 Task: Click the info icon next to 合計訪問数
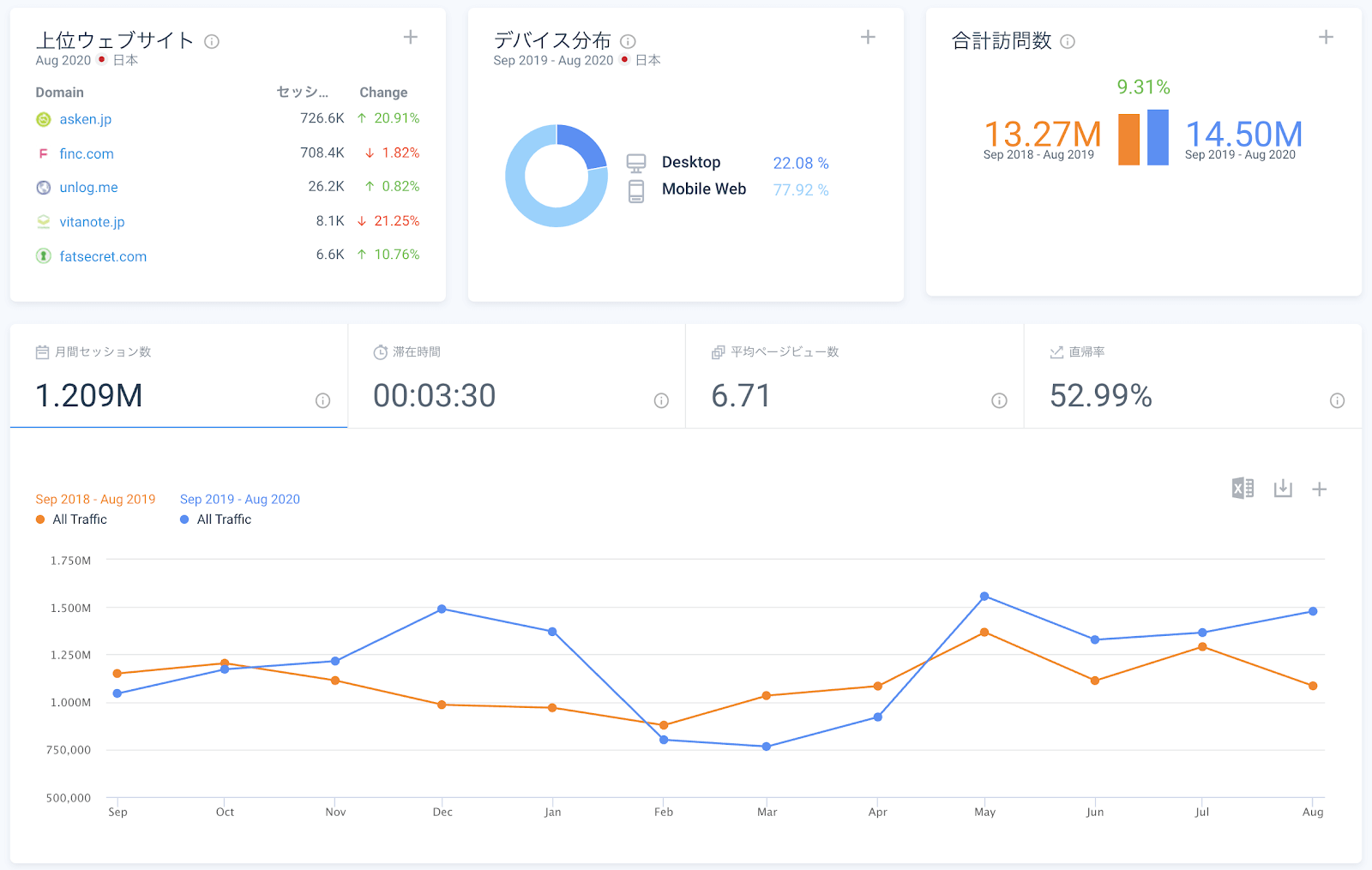(1068, 41)
